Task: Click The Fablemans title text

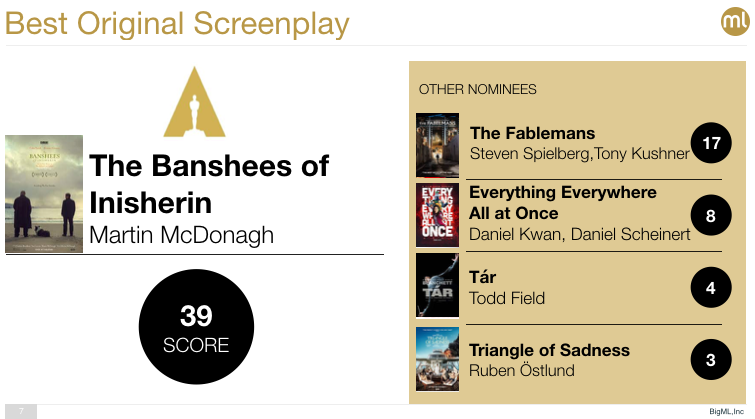Action: [532, 133]
